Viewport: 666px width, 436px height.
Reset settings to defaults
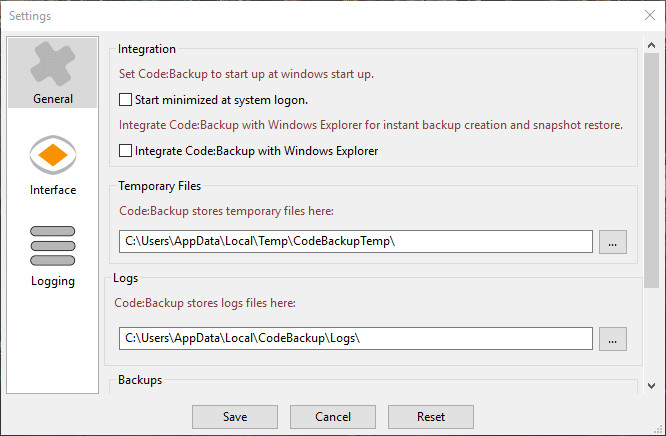pyautogui.click(x=431, y=417)
